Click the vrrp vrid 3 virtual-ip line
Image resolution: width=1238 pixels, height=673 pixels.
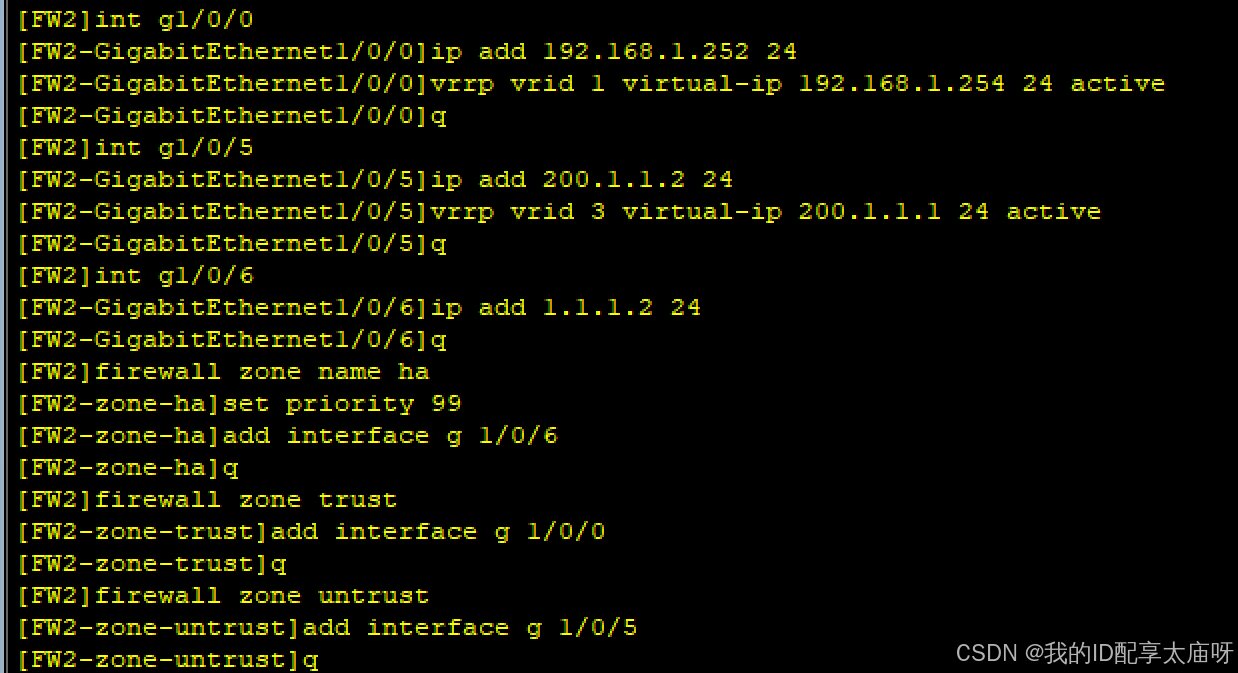click(559, 212)
